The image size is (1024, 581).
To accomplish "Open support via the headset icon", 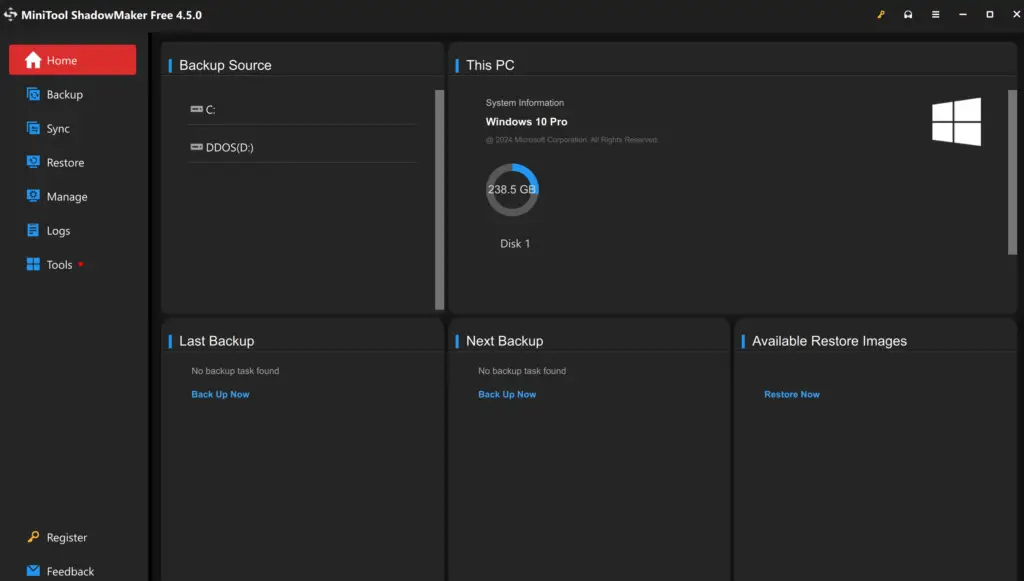I will point(908,15).
